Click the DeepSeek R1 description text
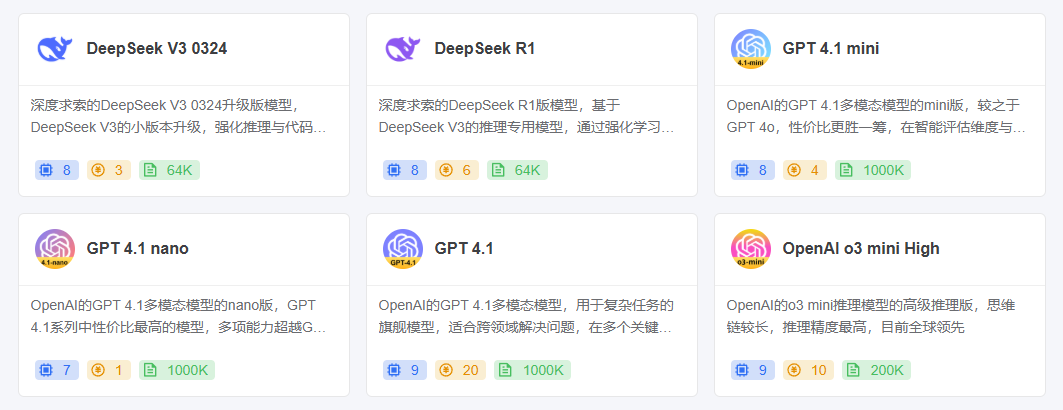 [x=526, y=117]
